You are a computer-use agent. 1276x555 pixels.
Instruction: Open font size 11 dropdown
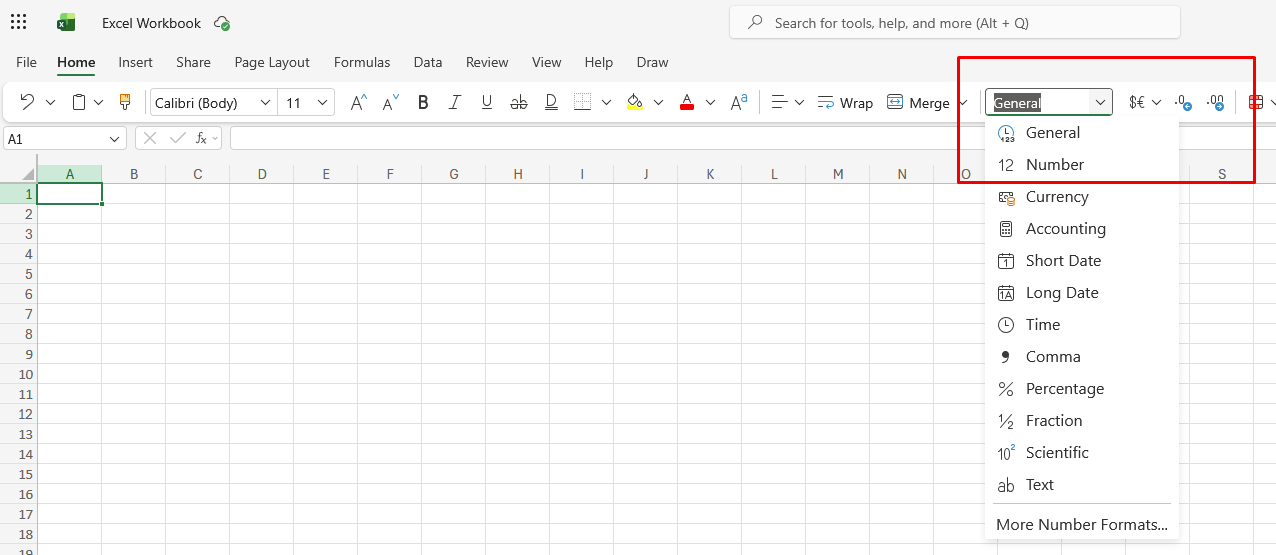pyautogui.click(x=322, y=102)
